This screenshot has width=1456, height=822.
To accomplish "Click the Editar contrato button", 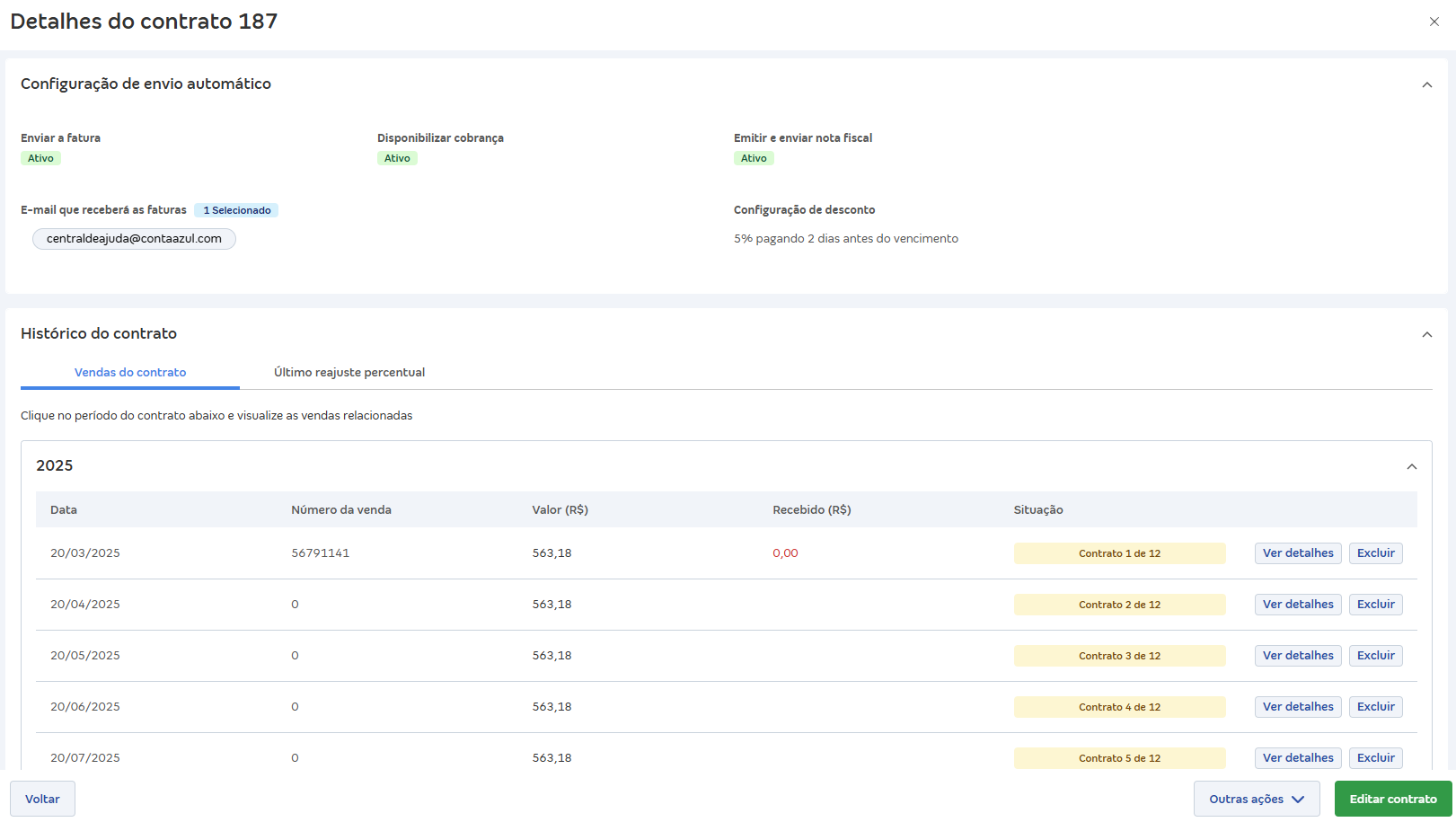I will pos(1392,799).
